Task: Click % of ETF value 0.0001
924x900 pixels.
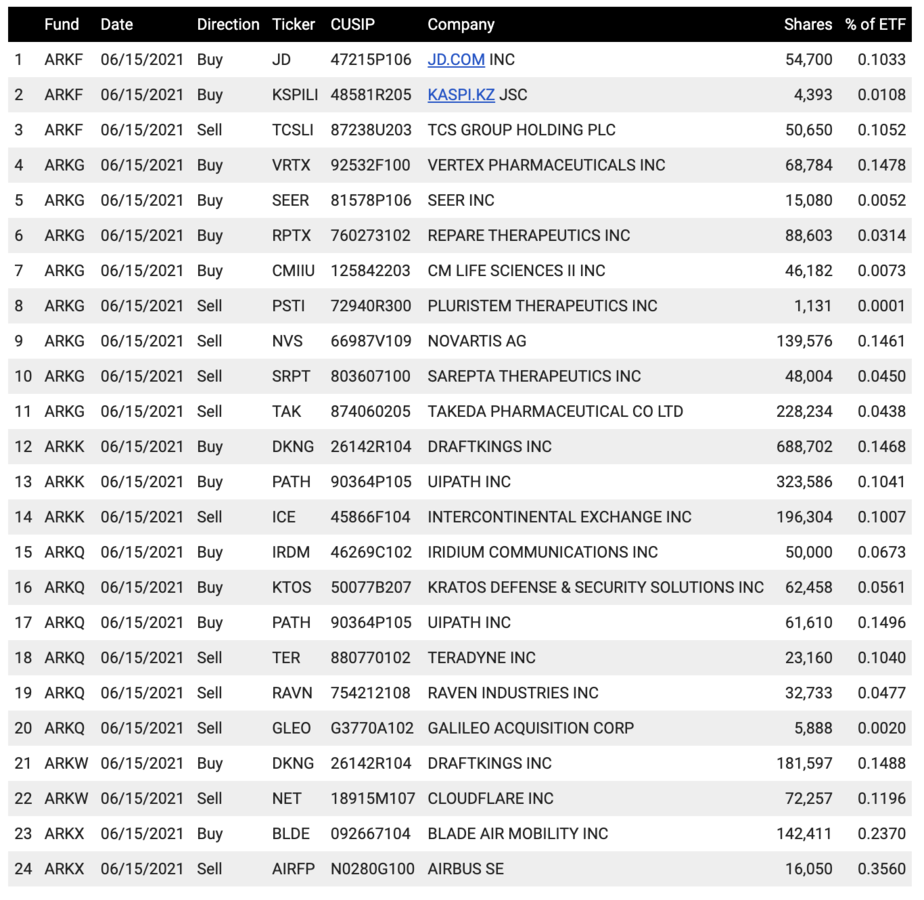Action: coord(882,306)
